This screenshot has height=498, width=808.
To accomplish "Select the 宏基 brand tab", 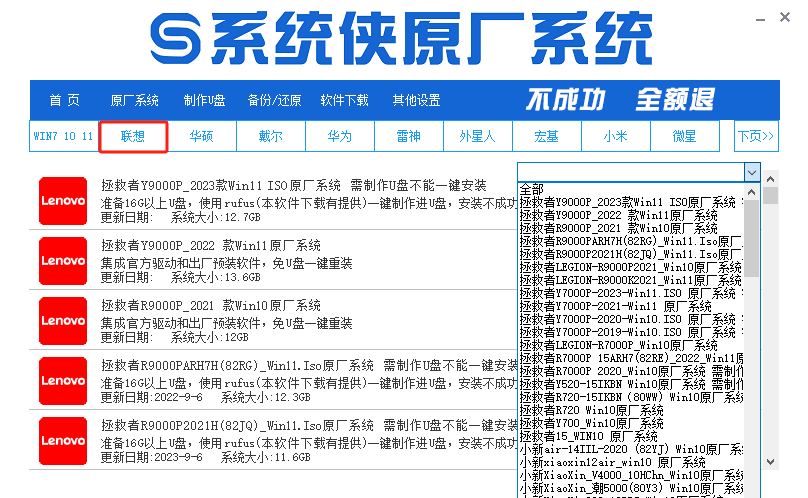I will pyautogui.click(x=547, y=137).
